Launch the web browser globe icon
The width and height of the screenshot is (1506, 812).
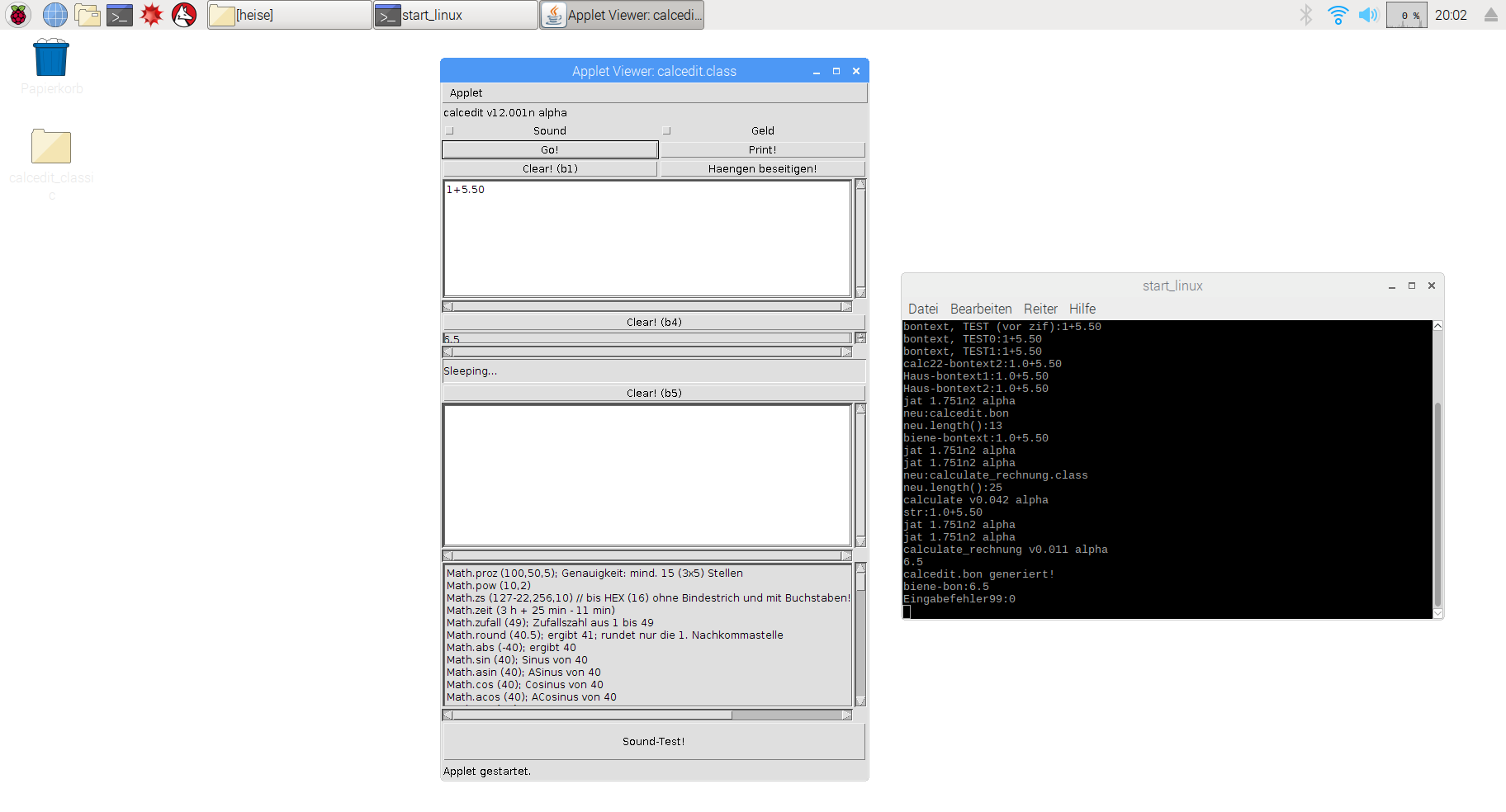[55, 15]
